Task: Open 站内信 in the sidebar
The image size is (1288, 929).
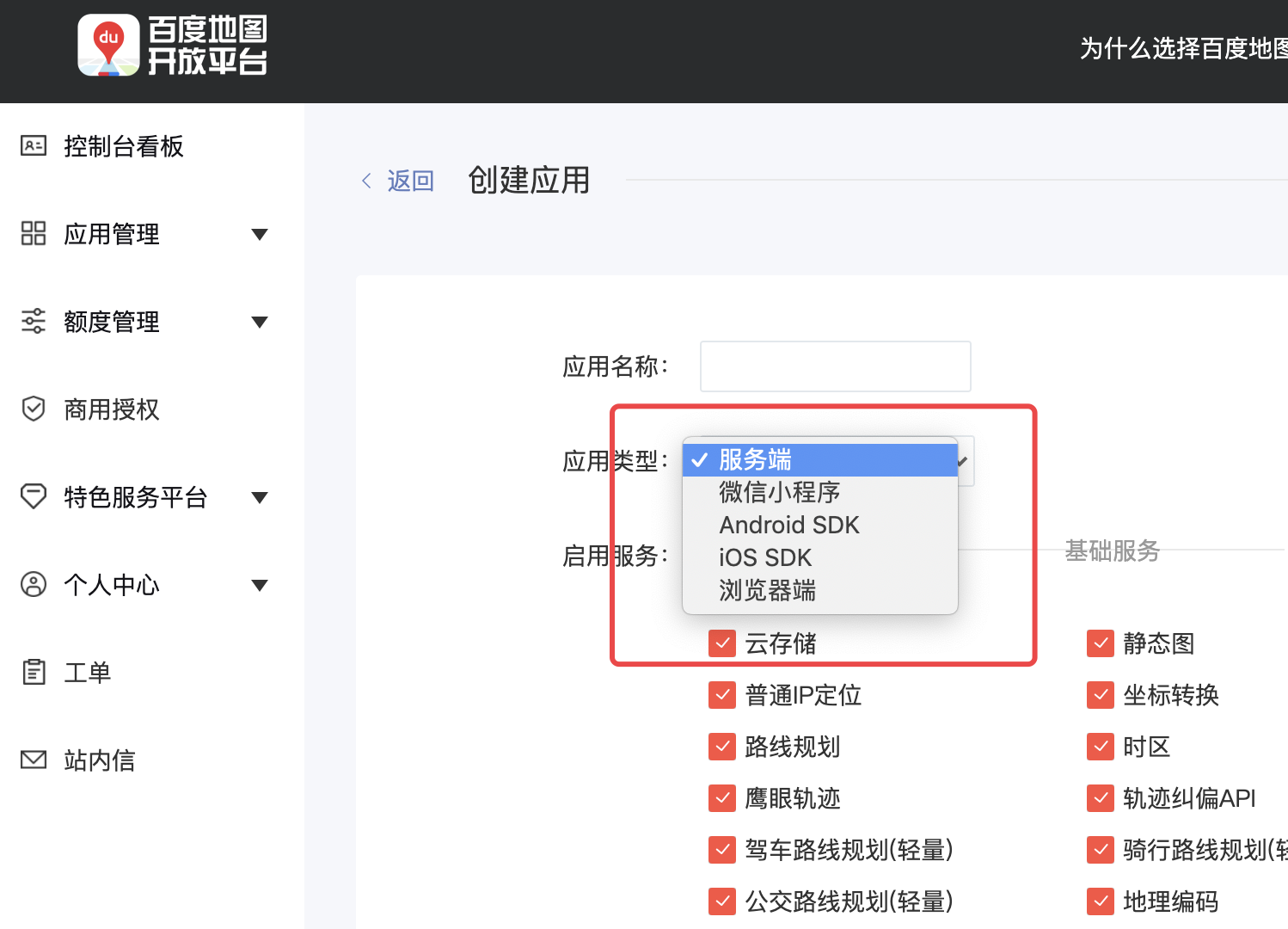Action: click(x=100, y=760)
